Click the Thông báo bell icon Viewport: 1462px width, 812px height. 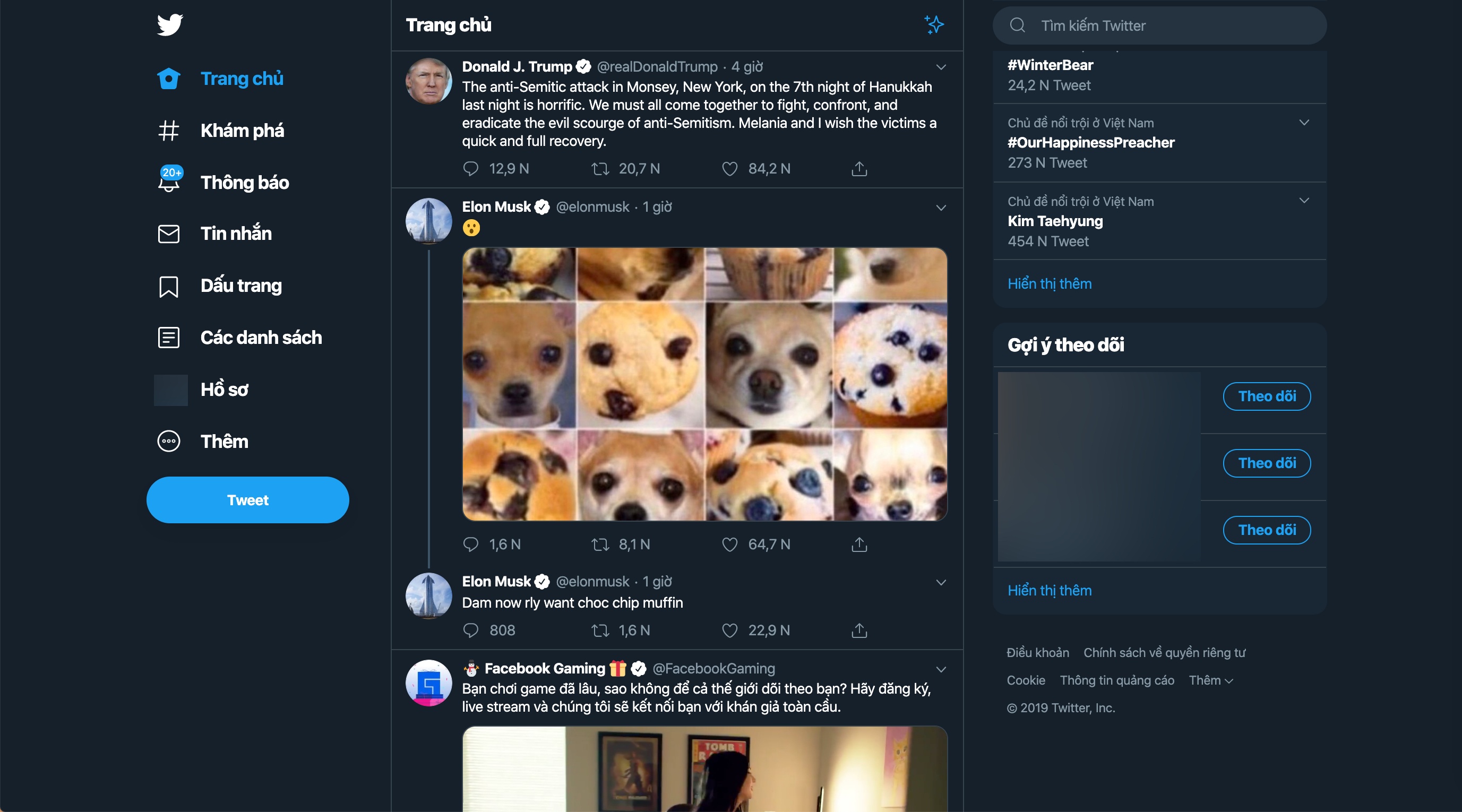169,182
